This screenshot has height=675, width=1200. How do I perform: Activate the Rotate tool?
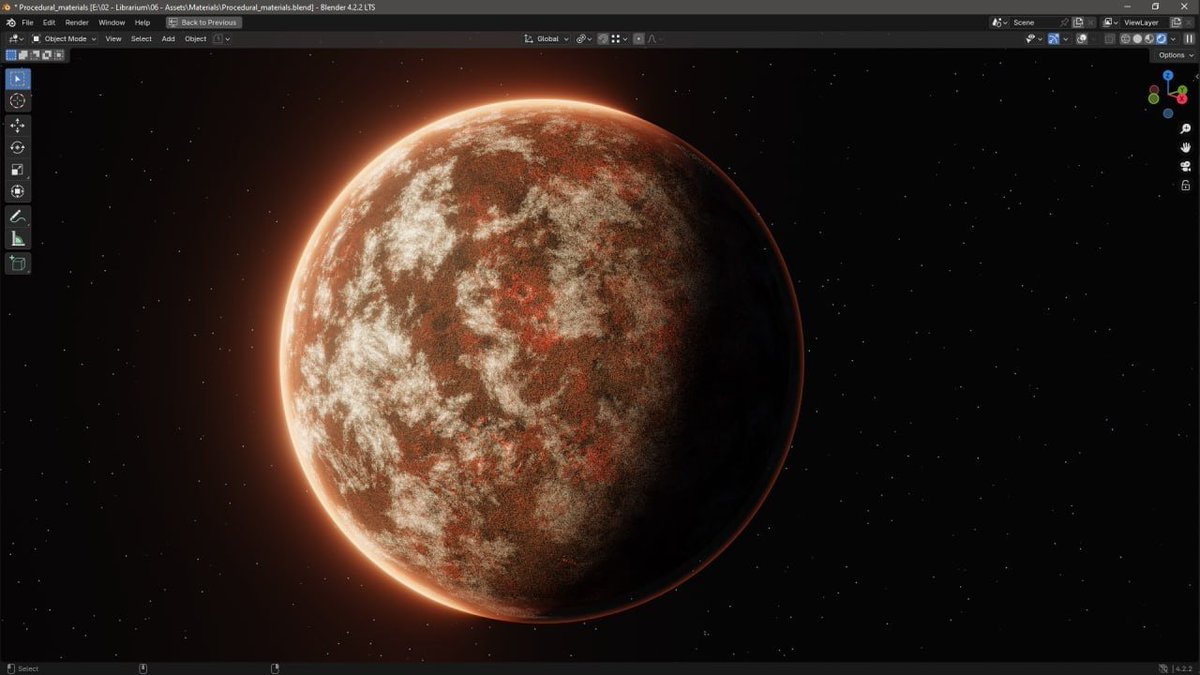tap(17, 147)
